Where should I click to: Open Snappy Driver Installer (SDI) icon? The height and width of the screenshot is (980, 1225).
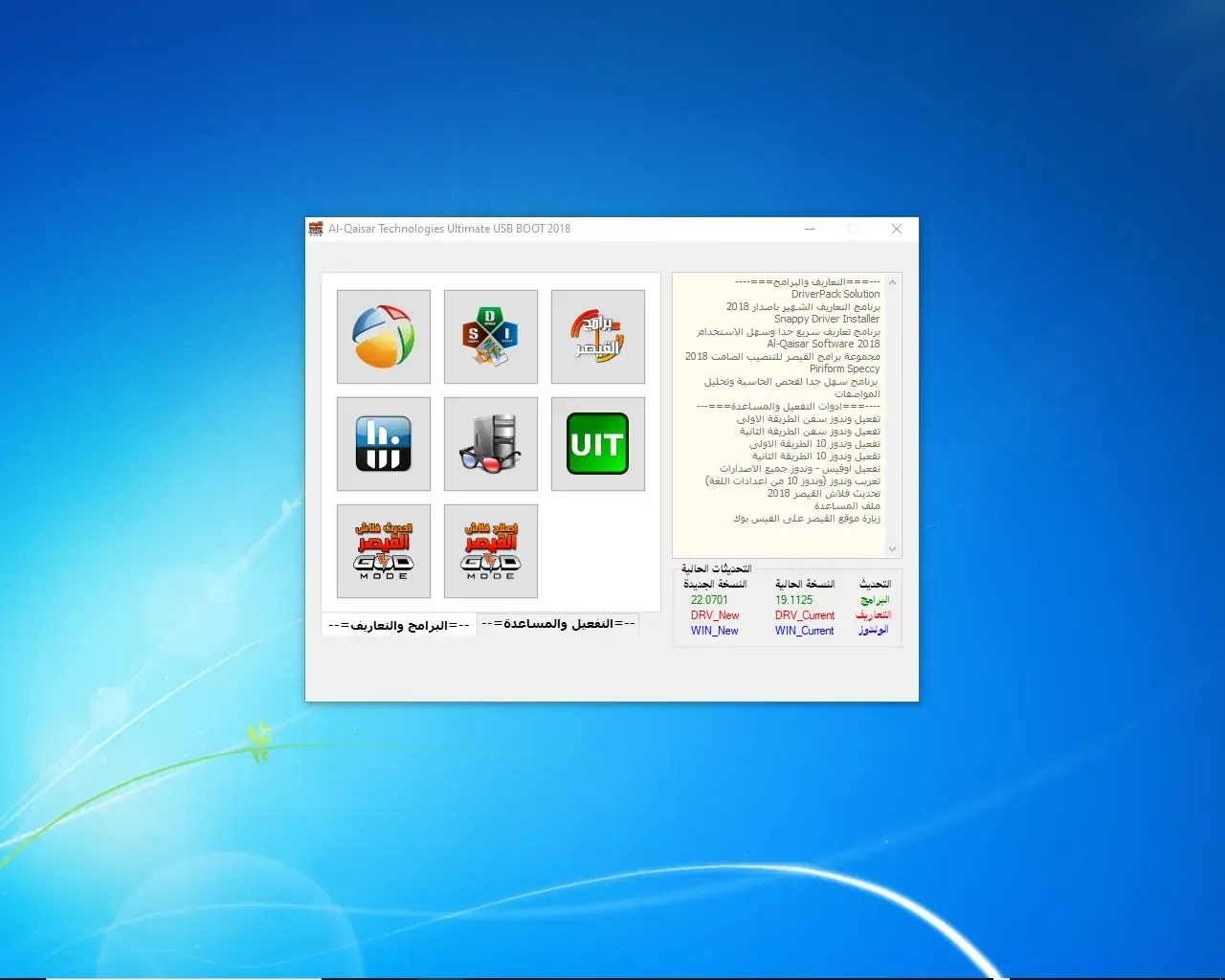491,337
